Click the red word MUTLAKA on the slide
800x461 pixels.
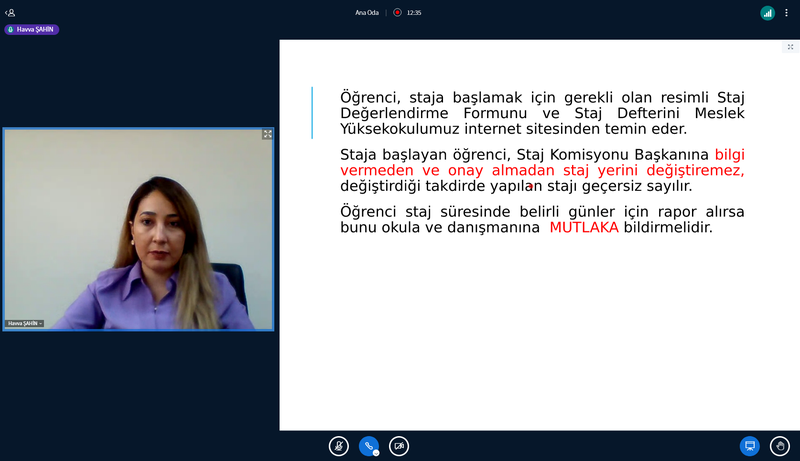(x=584, y=228)
